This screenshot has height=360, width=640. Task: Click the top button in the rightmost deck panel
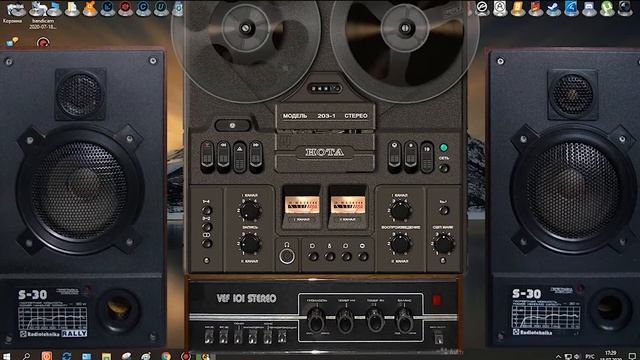[x=444, y=210]
